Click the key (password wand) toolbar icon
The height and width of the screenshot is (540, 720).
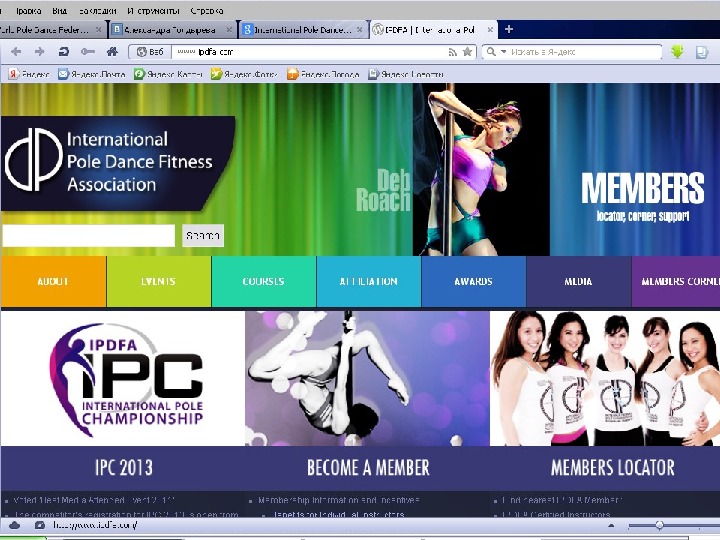click(x=88, y=51)
